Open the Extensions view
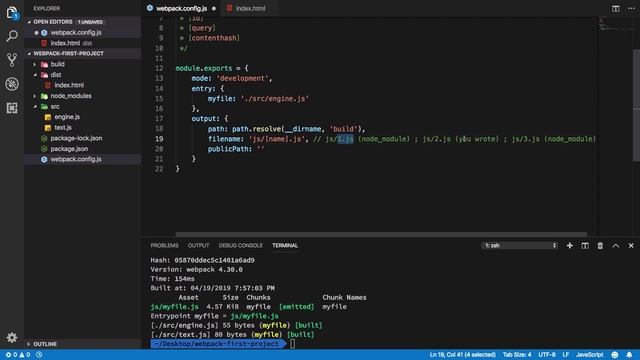 pos(12,108)
